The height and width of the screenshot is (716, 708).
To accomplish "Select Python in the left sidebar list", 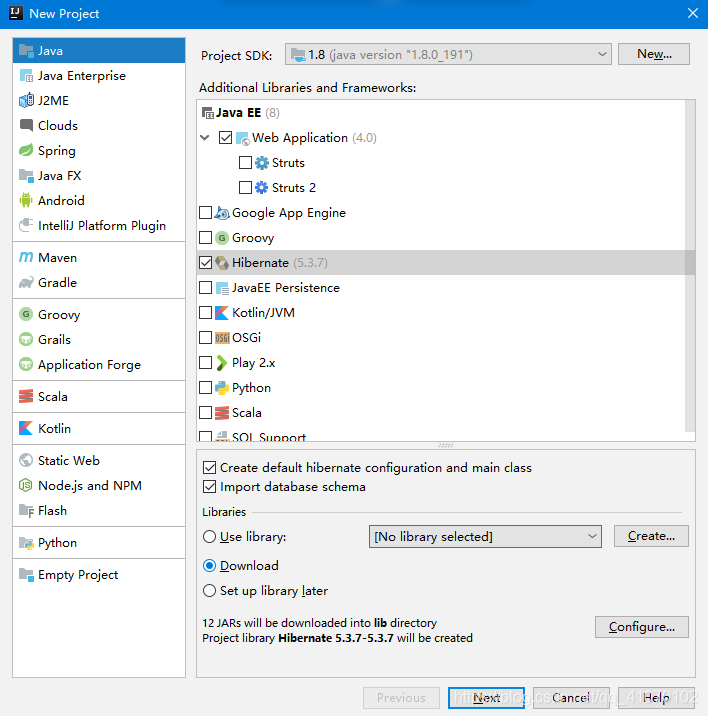I will (99, 542).
